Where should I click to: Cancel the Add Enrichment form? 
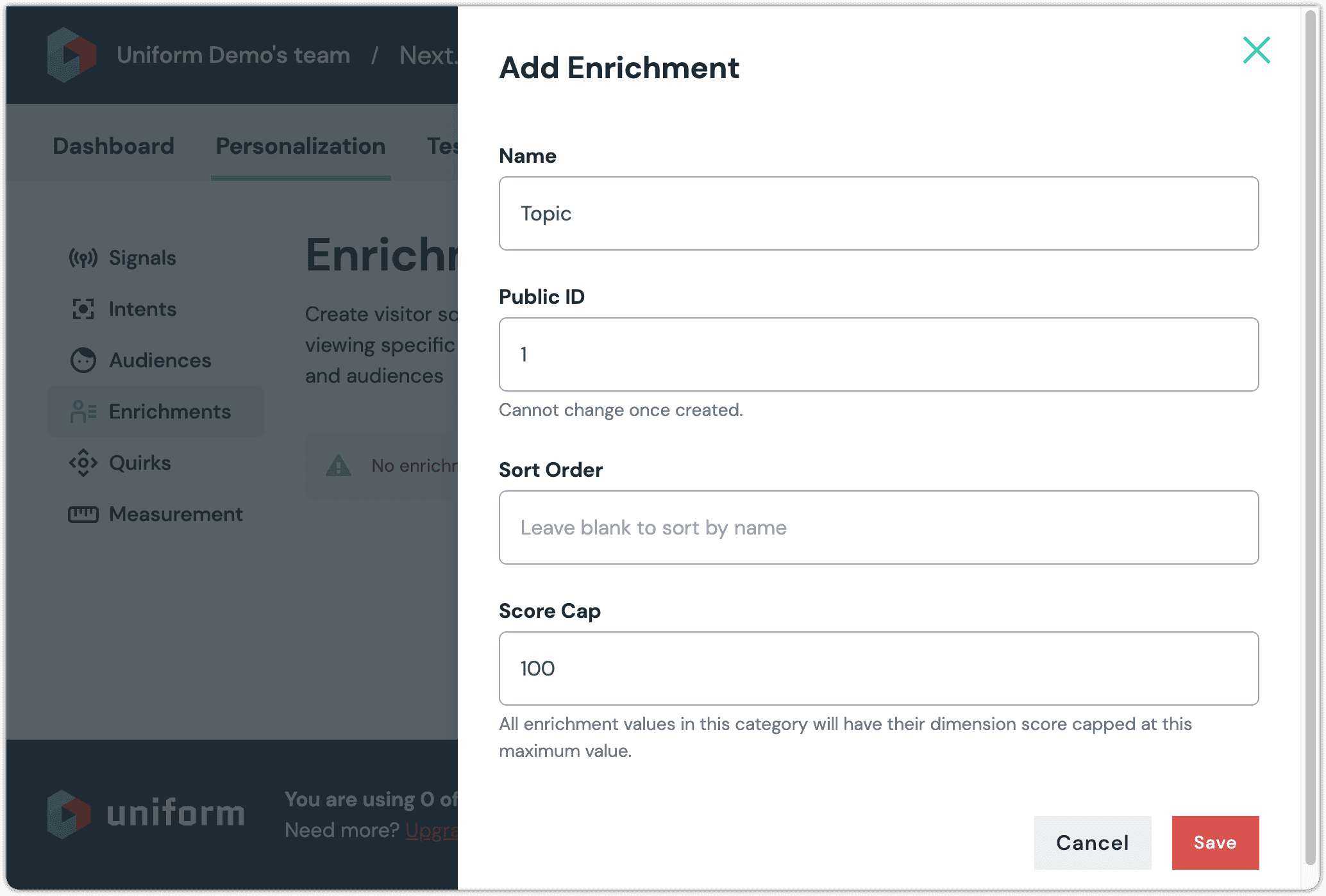tap(1093, 843)
